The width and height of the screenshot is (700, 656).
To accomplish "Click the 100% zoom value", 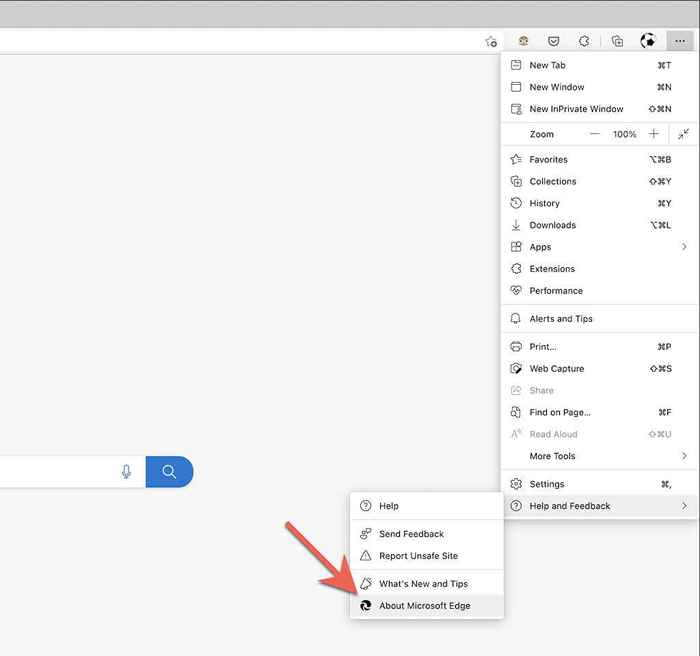I will (x=624, y=134).
